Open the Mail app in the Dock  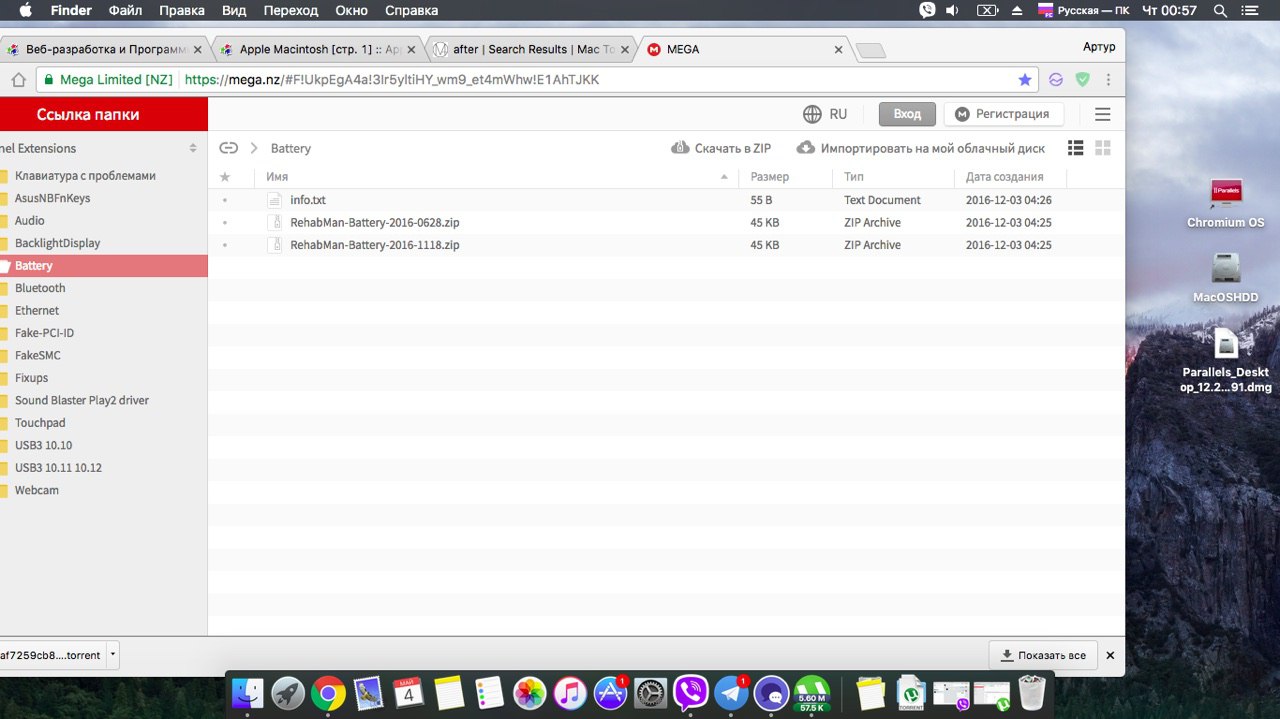coord(369,693)
